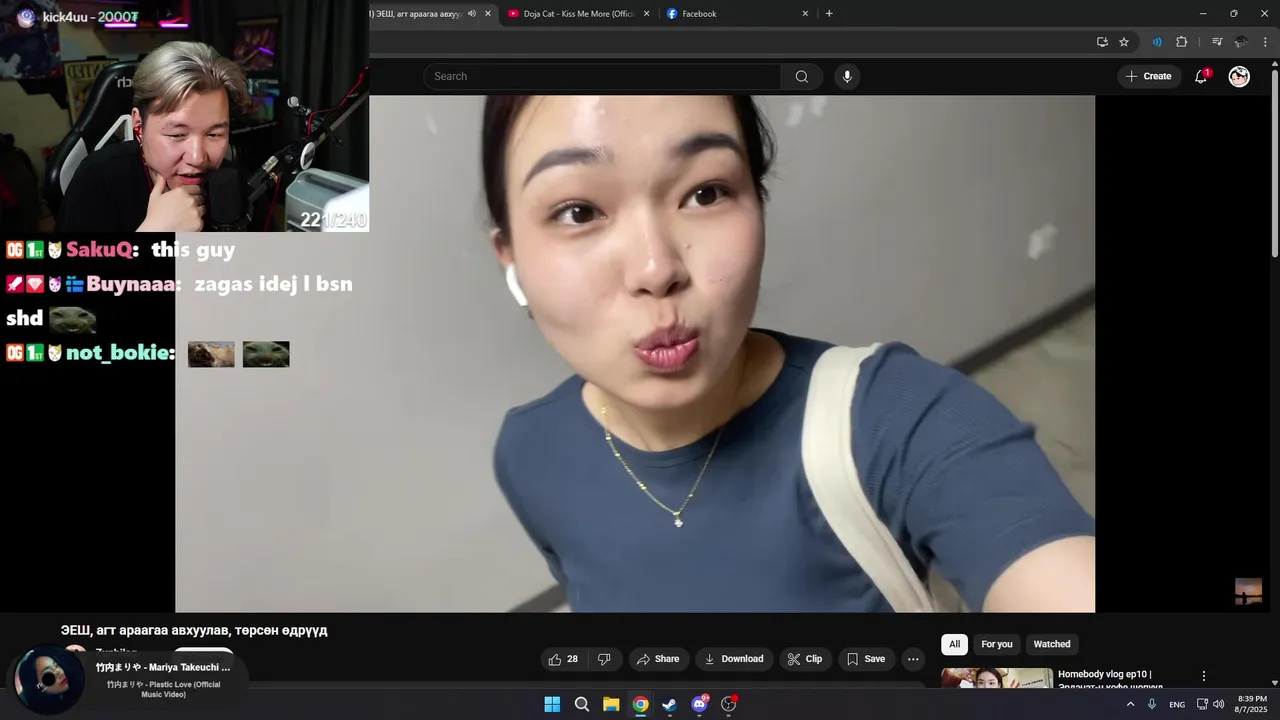Viewport: 1280px width, 720px height.
Task: Click the Download button
Action: (733, 659)
